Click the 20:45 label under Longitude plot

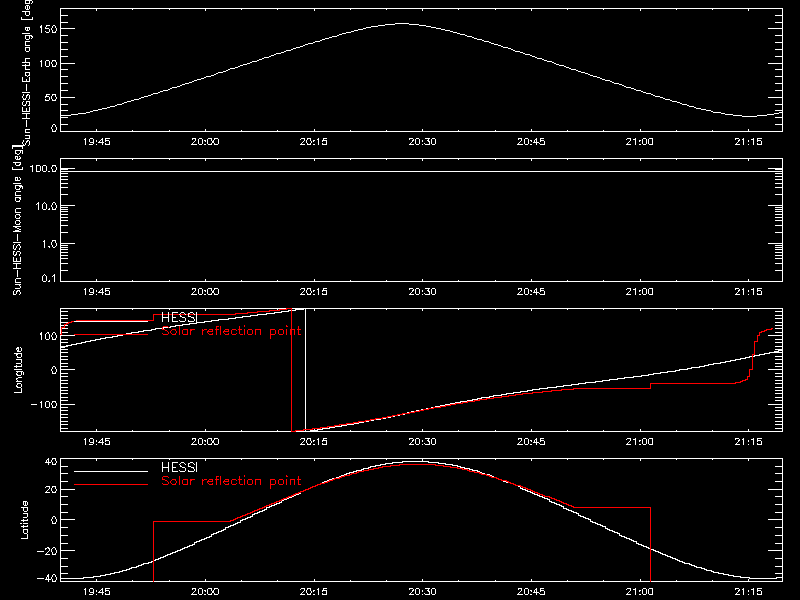pos(531,442)
